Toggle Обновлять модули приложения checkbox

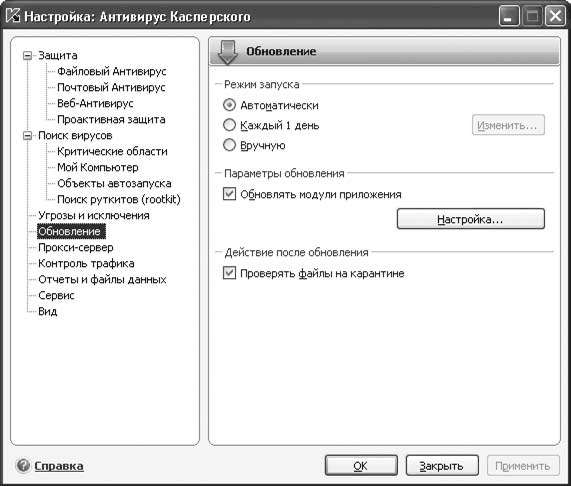[x=229, y=194]
